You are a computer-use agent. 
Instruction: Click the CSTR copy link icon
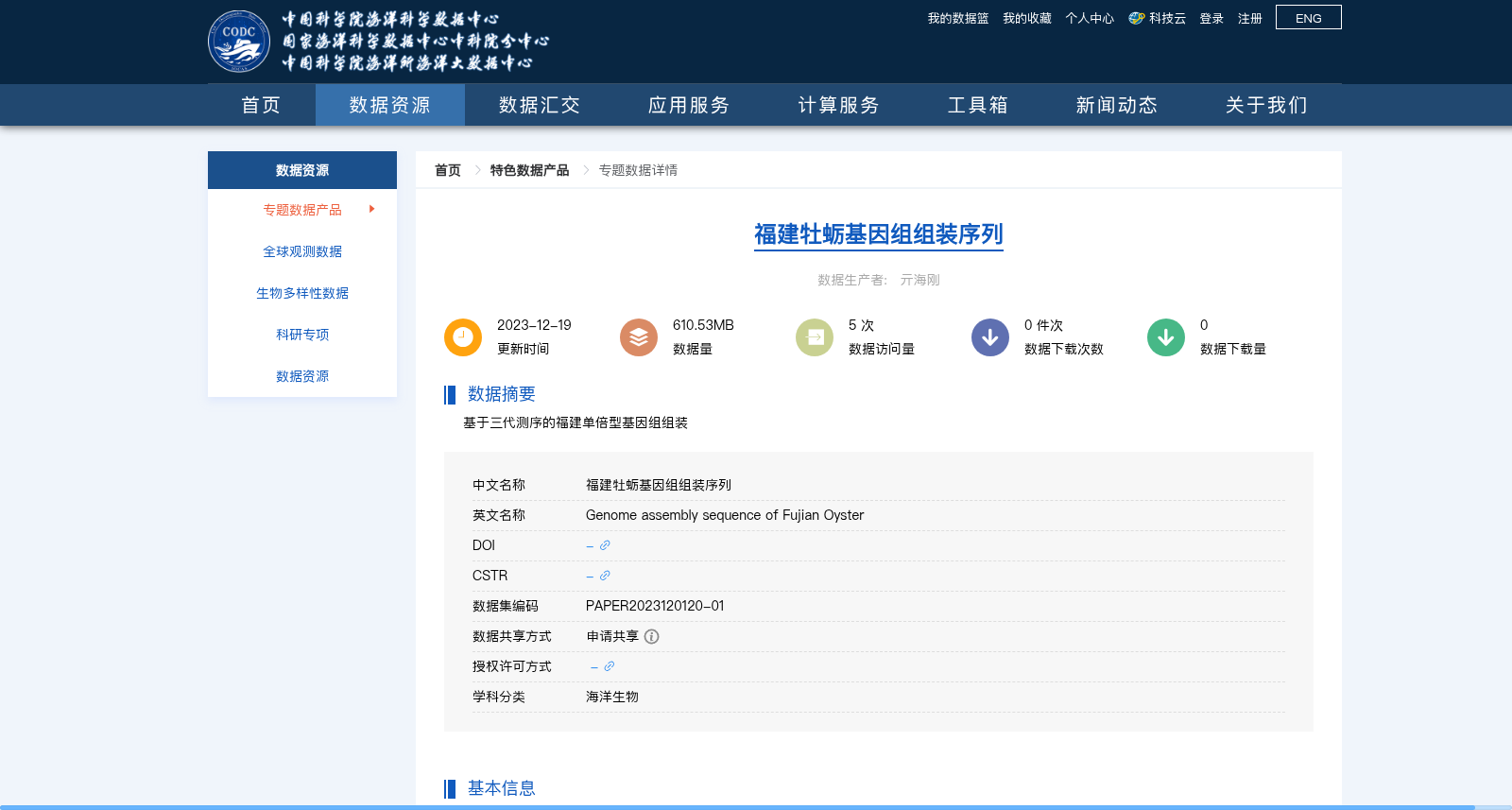pos(605,576)
